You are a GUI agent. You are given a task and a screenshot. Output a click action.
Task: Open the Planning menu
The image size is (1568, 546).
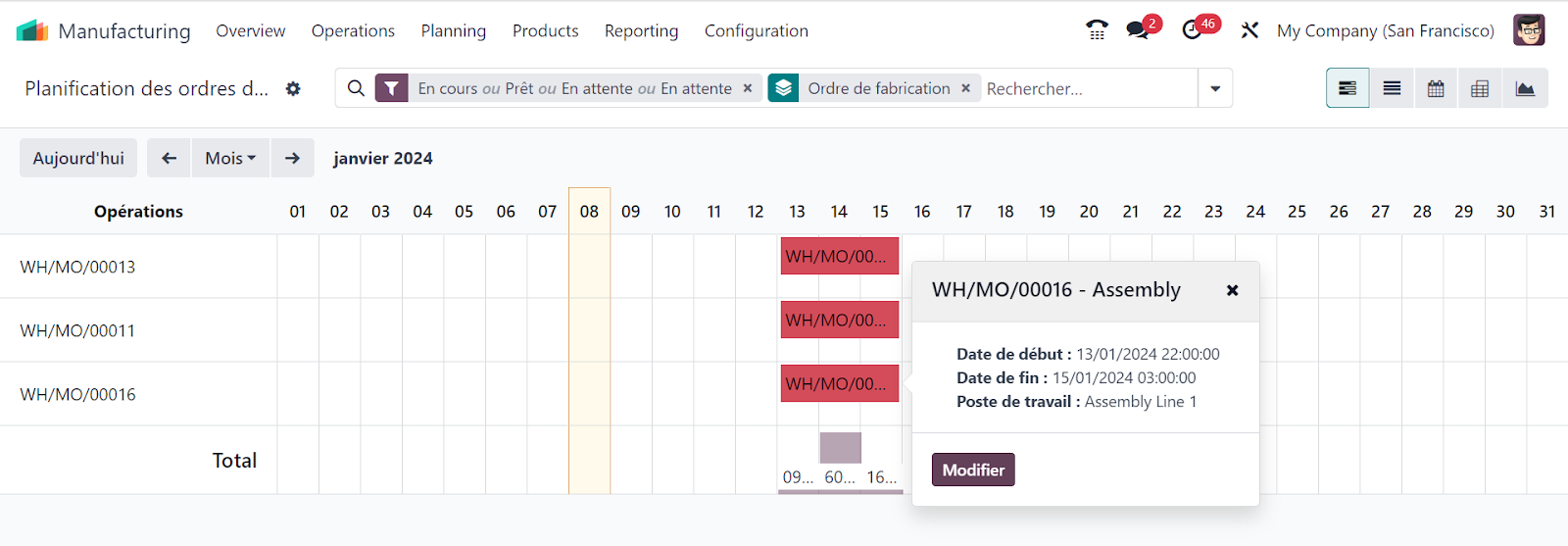[453, 30]
